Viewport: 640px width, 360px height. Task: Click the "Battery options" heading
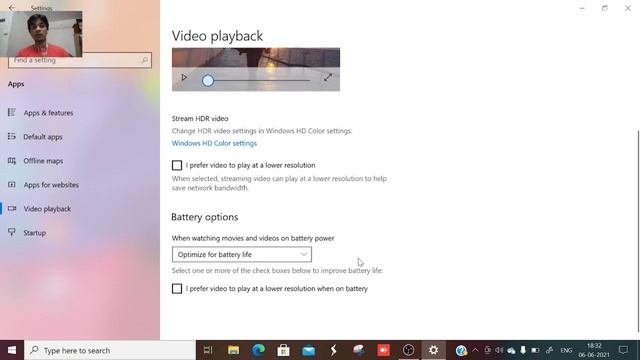pos(204,217)
